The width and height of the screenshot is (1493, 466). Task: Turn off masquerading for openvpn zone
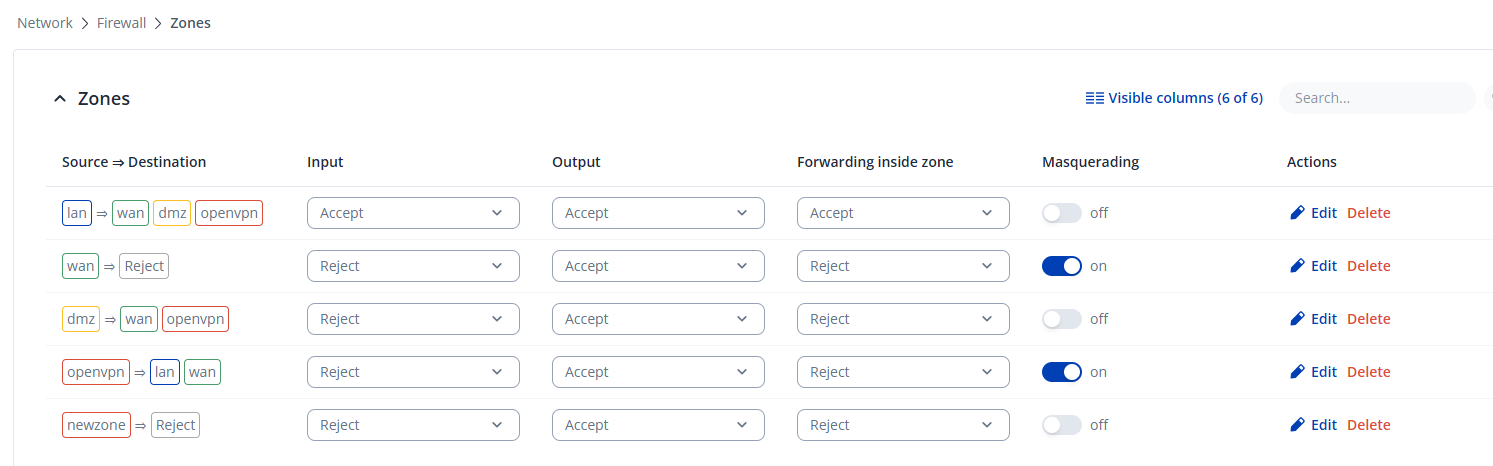(1062, 372)
